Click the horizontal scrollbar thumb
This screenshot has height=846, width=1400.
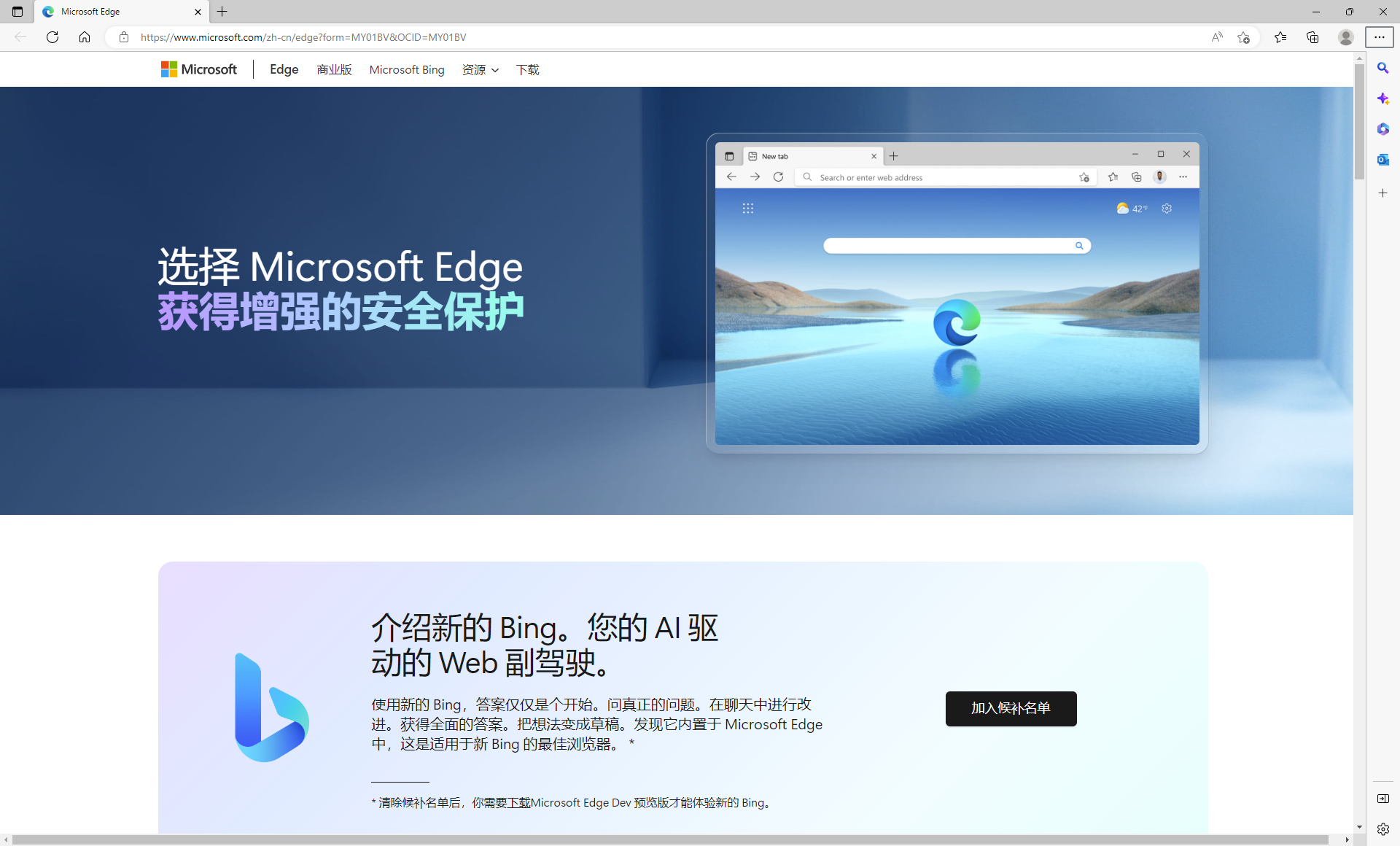[x=670, y=840]
